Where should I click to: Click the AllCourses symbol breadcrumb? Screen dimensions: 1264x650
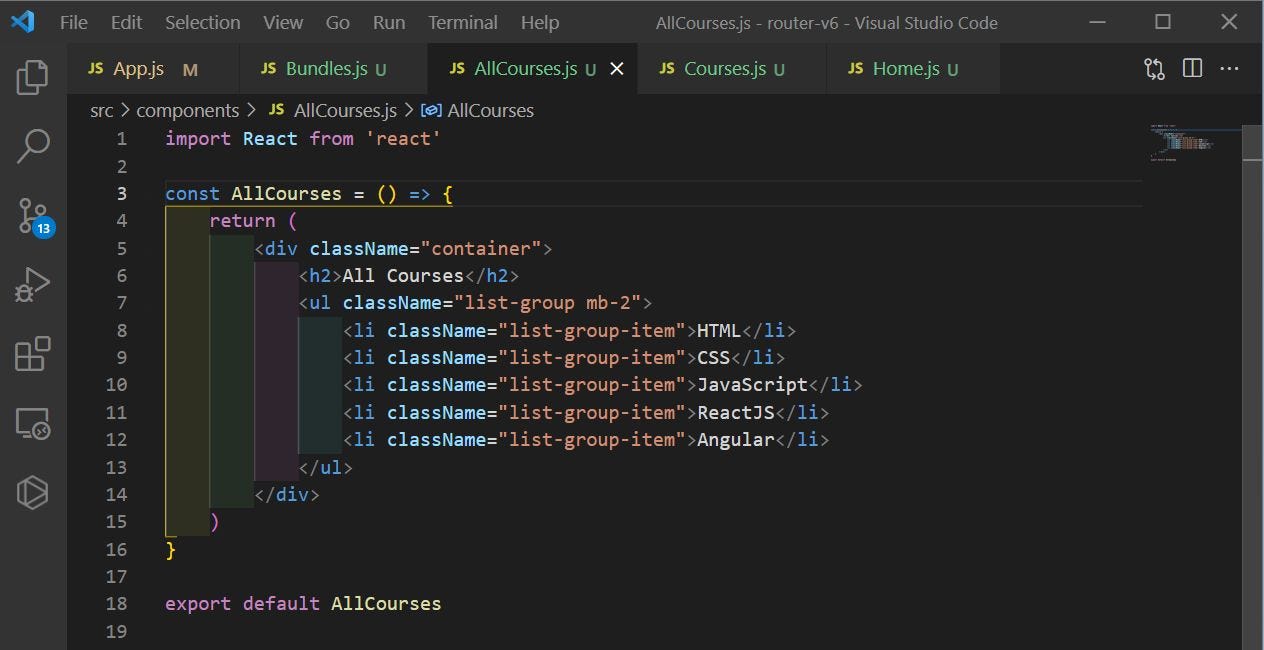(478, 110)
